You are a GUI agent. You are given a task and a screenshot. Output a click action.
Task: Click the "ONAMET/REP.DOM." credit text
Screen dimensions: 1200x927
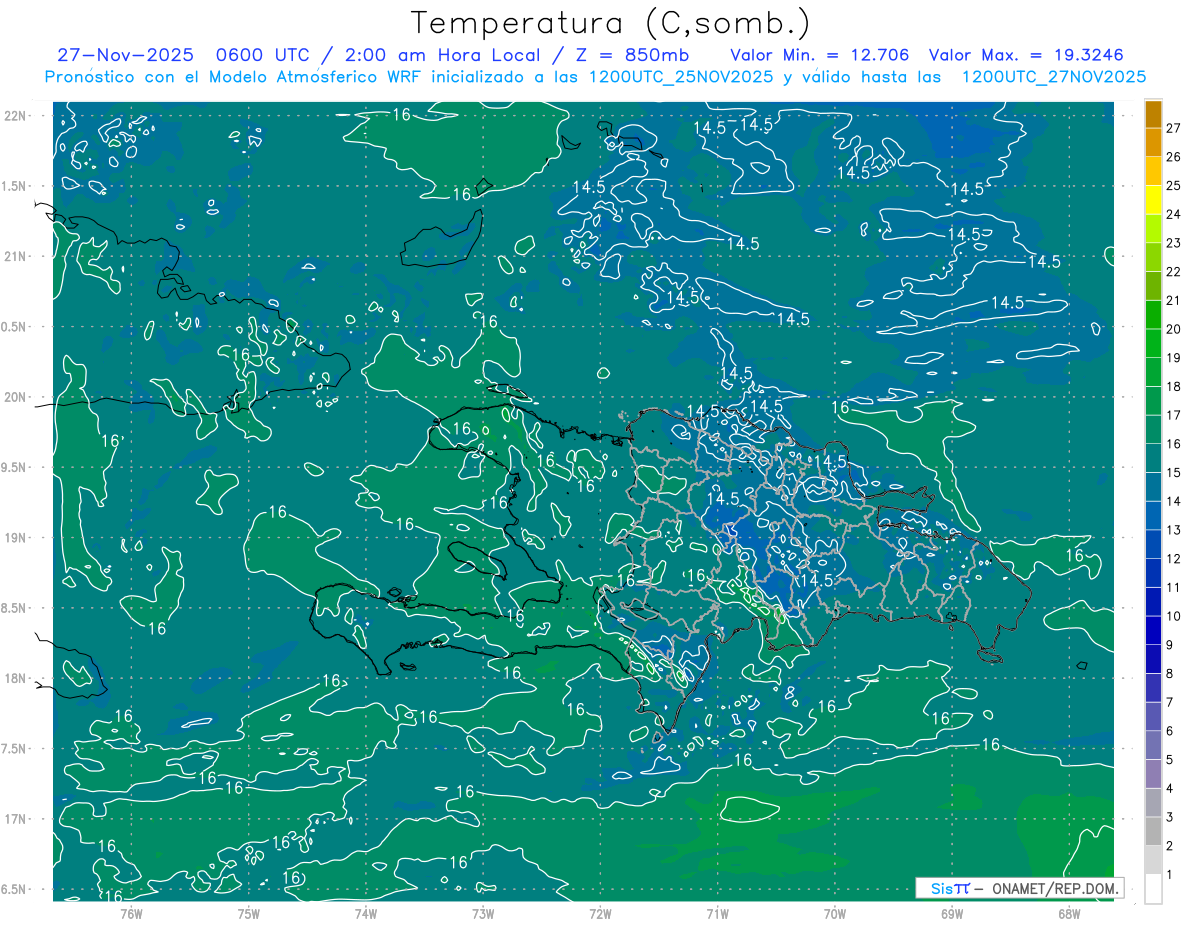coord(1053,888)
